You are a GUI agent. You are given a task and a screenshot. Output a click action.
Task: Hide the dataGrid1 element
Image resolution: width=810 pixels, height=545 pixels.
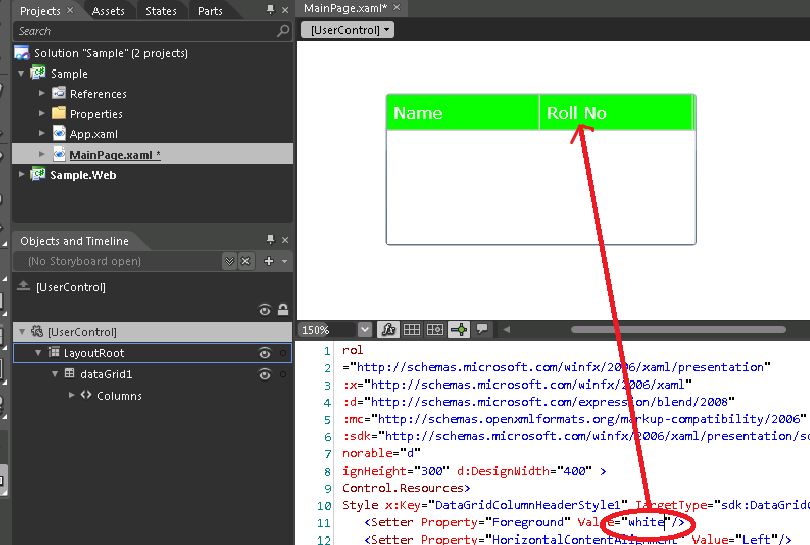click(265, 375)
